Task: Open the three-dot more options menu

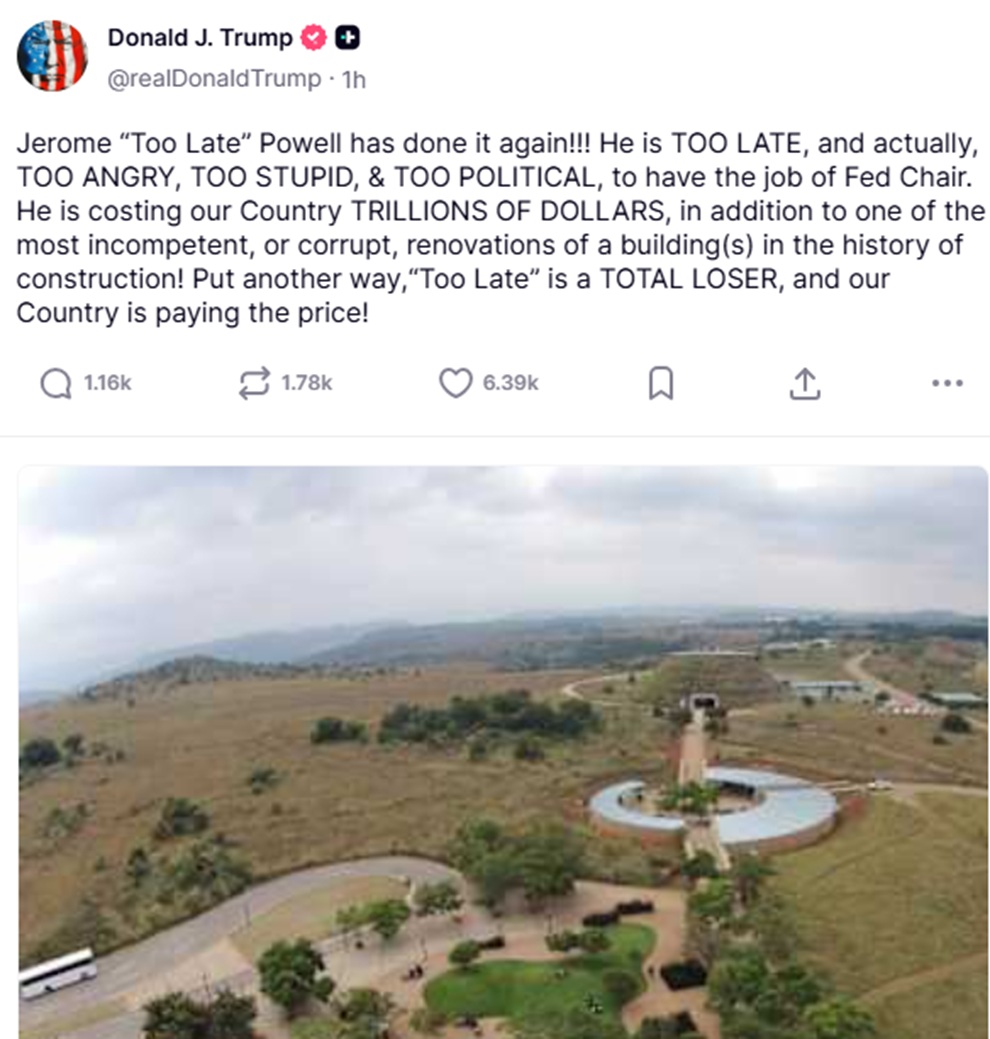Action: (946, 383)
